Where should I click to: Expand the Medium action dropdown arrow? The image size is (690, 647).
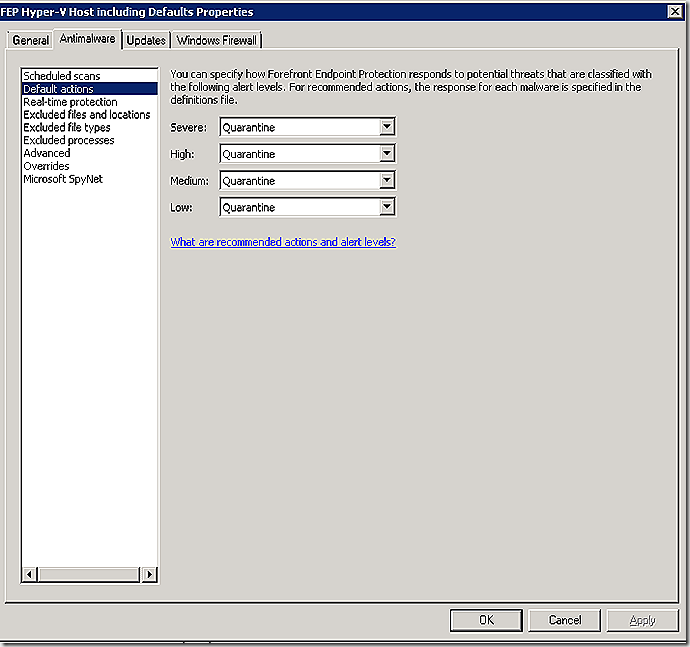[x=387, y=180]
